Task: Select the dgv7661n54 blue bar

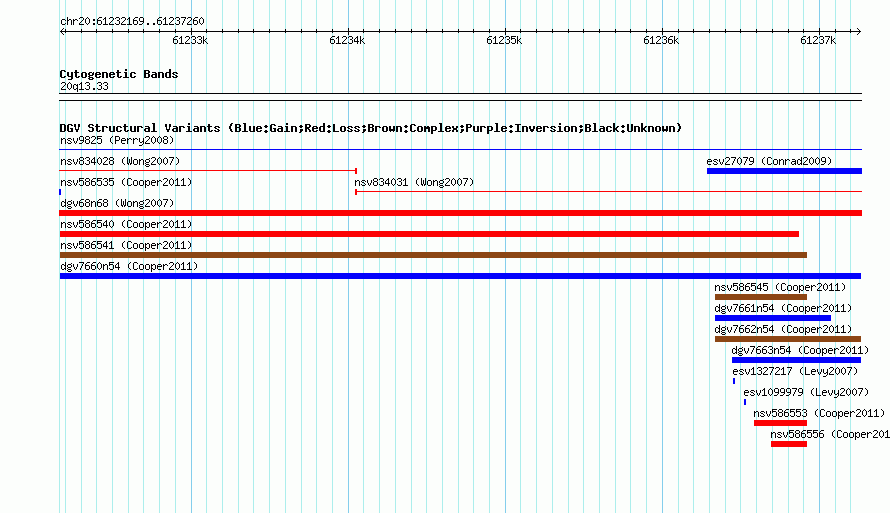Action: tap(773, 318)
